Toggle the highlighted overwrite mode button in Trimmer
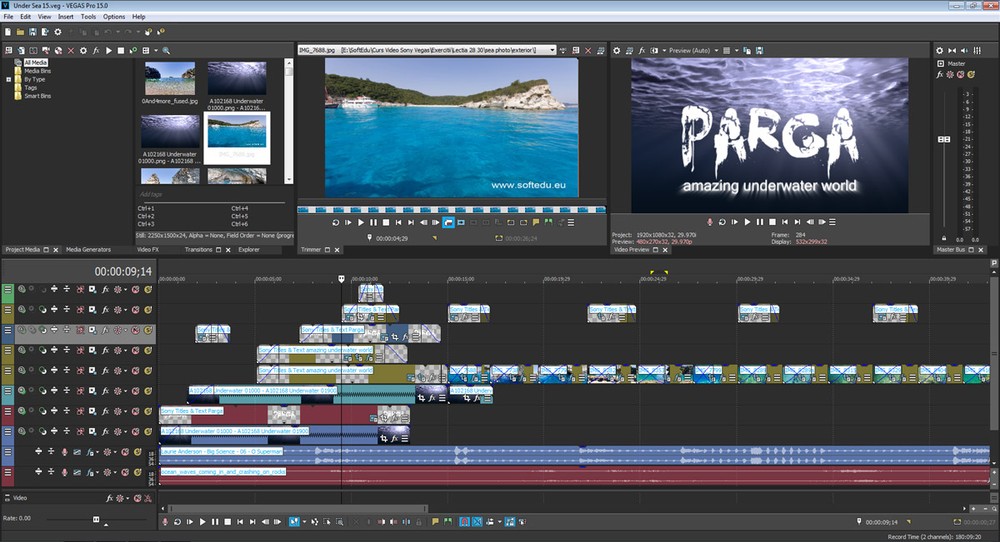The width and height of the screenshot is (1000, 542). click(x=448, y=223)
